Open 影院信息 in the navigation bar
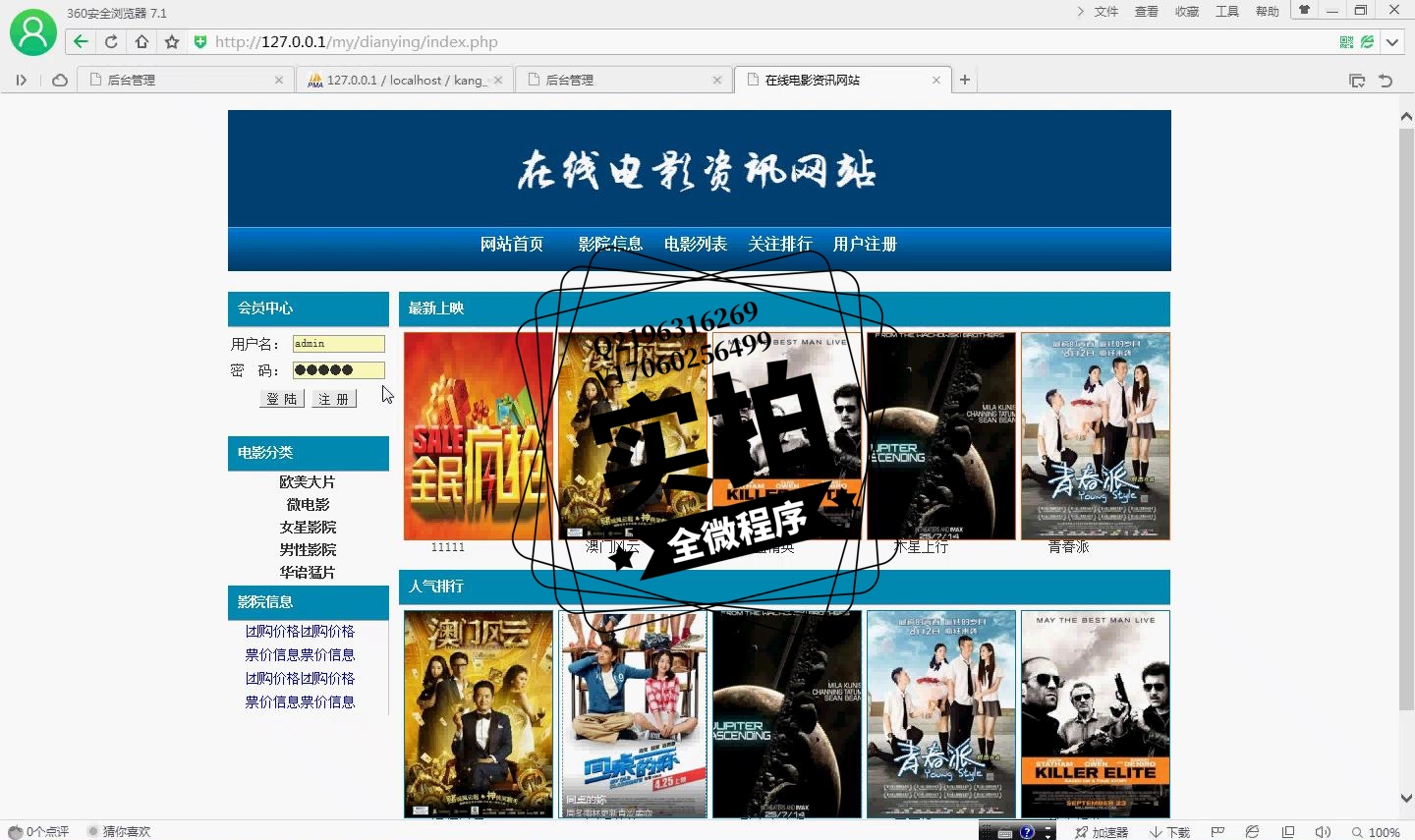 point(610,244)
